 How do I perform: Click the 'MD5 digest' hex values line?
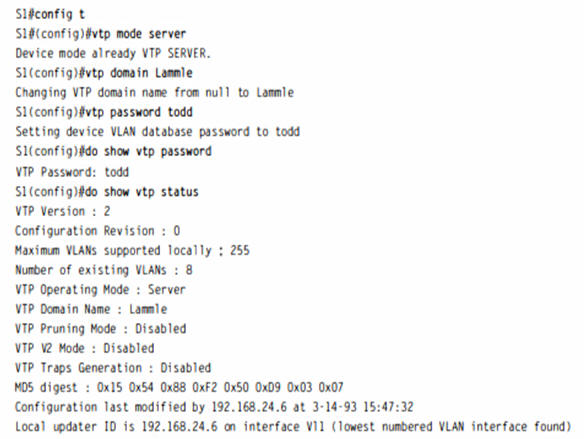(179, 388)
